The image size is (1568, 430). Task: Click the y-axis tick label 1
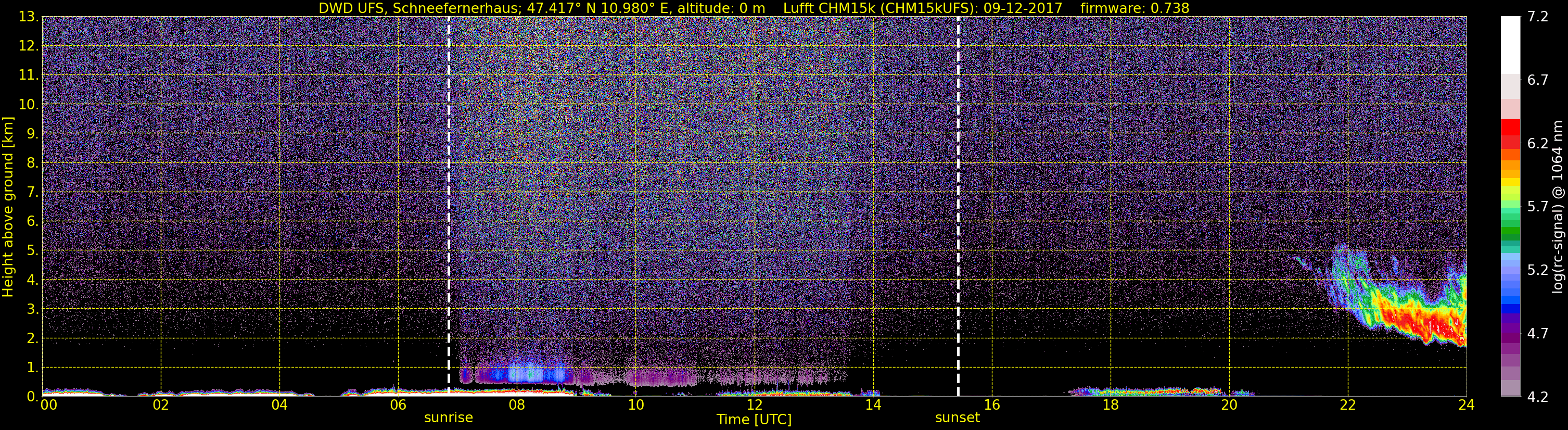(x=32, y=368)
